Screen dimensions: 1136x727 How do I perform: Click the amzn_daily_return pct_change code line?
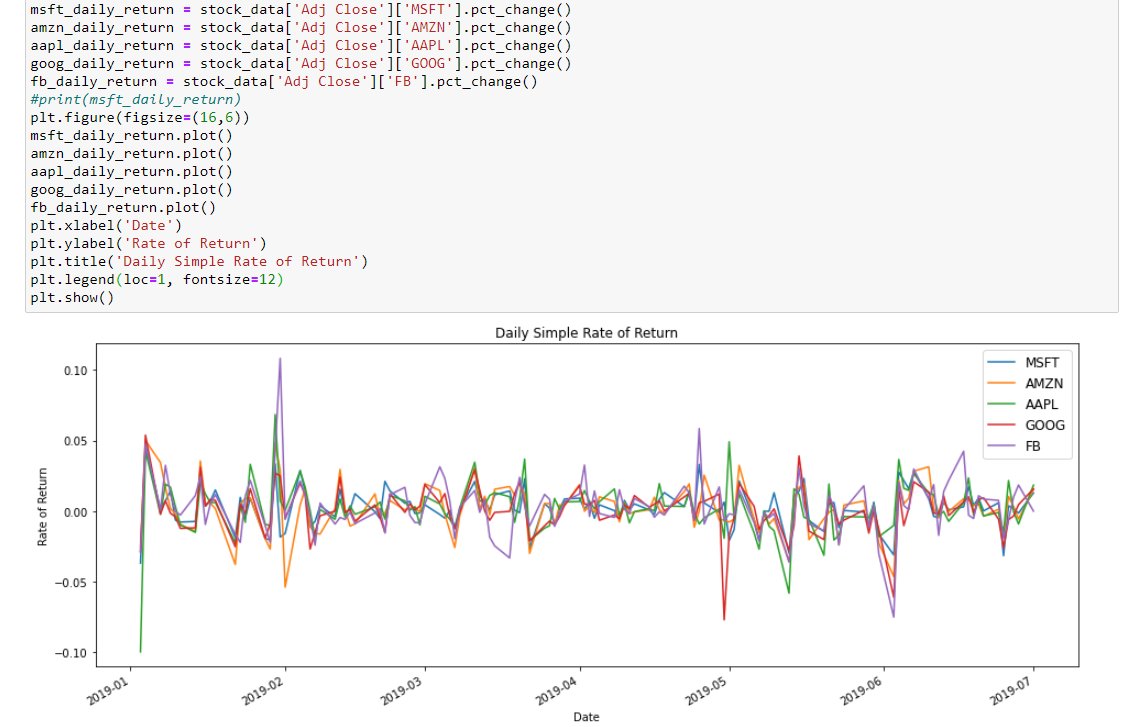tap(301, 28)
